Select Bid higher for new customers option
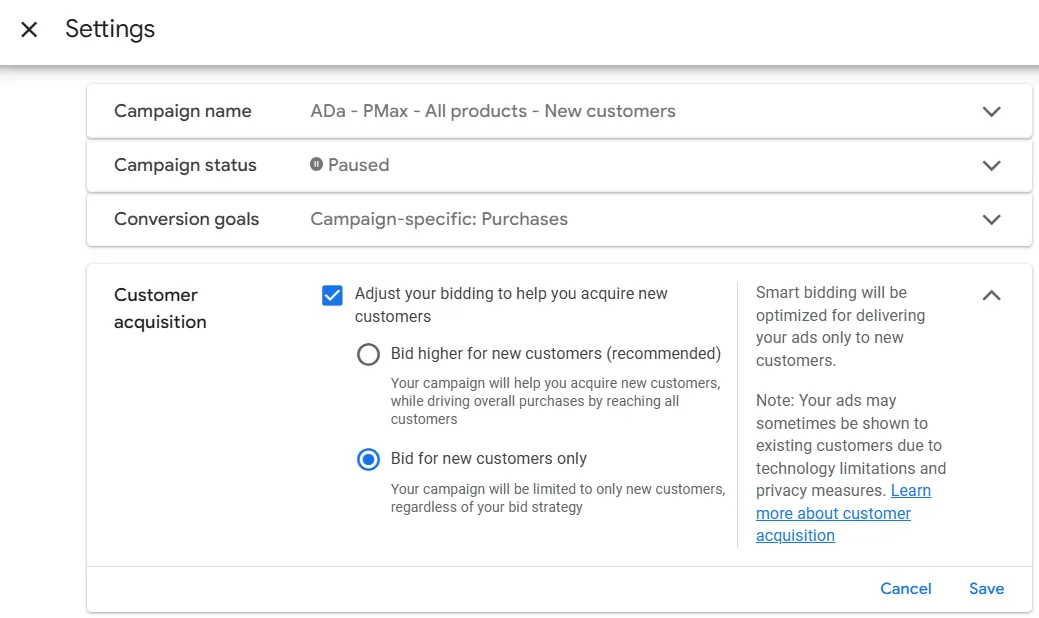 368,354
